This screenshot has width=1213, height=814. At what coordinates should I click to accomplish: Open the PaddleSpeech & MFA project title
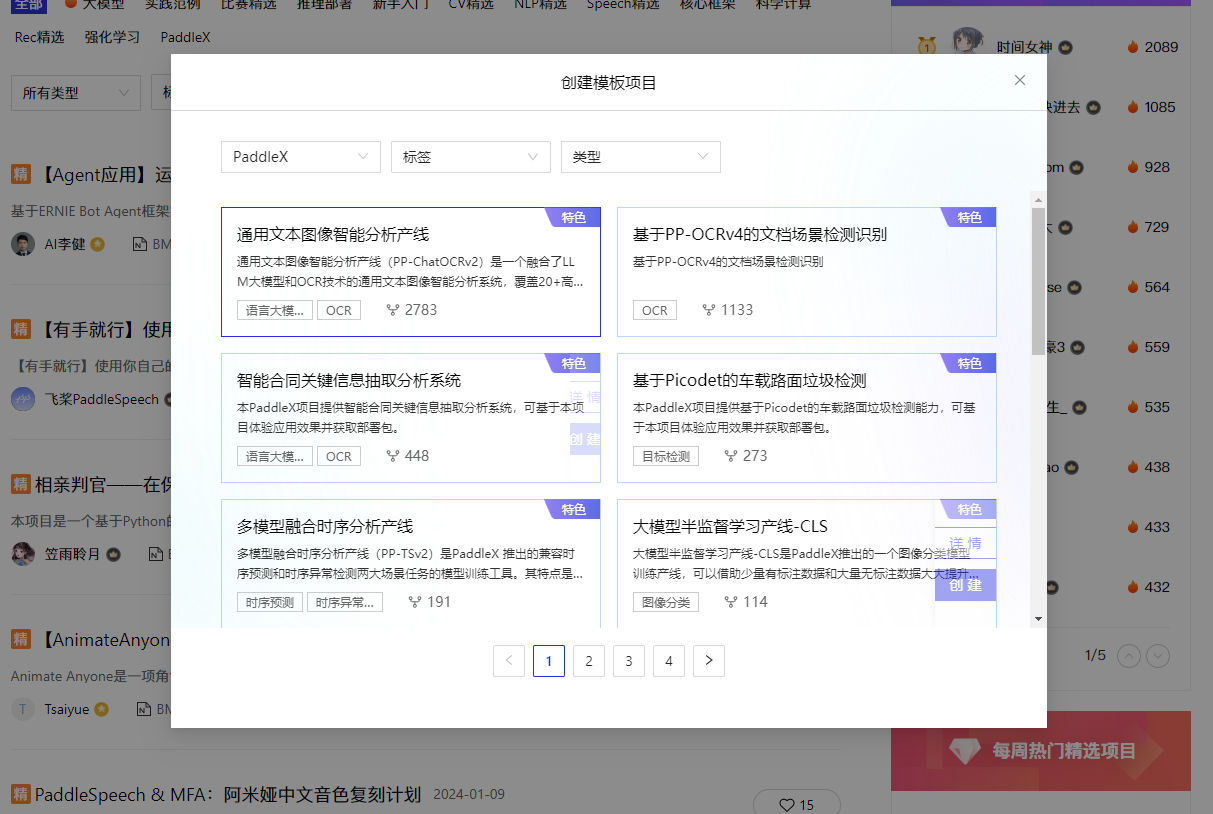pyautogui.click(x=228, y=795)
